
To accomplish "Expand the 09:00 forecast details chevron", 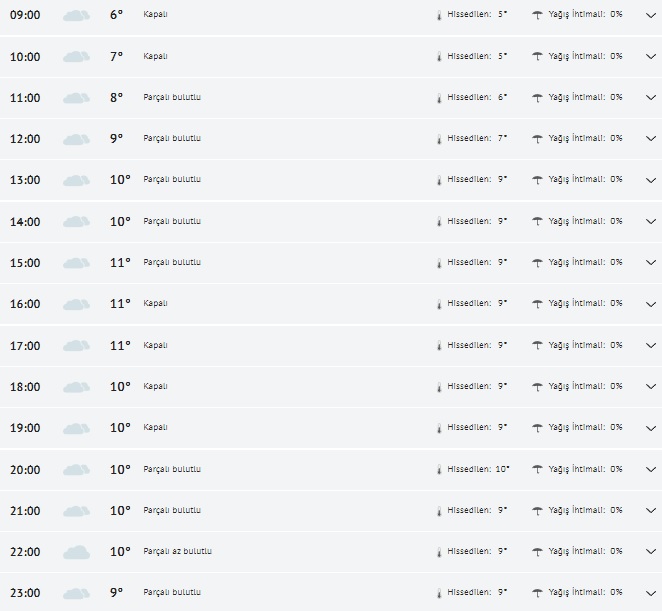I will 650,15.
